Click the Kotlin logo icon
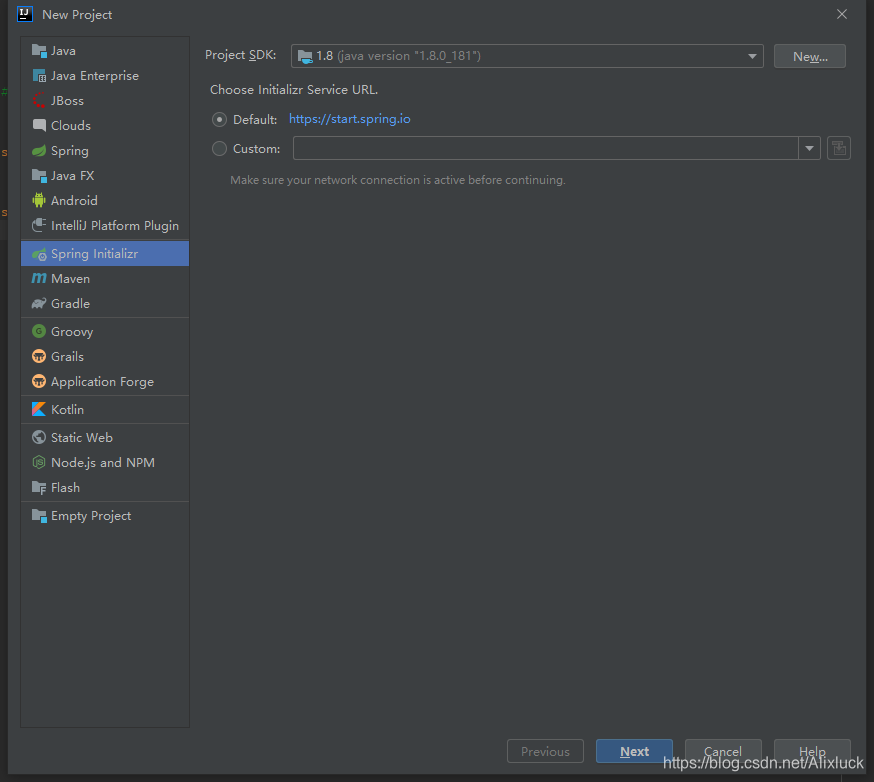 point(39,409)
